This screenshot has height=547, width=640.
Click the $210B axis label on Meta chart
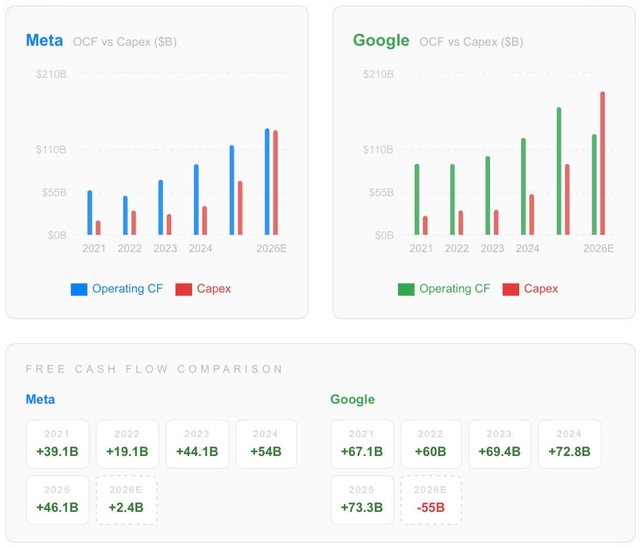click(51, 74)
